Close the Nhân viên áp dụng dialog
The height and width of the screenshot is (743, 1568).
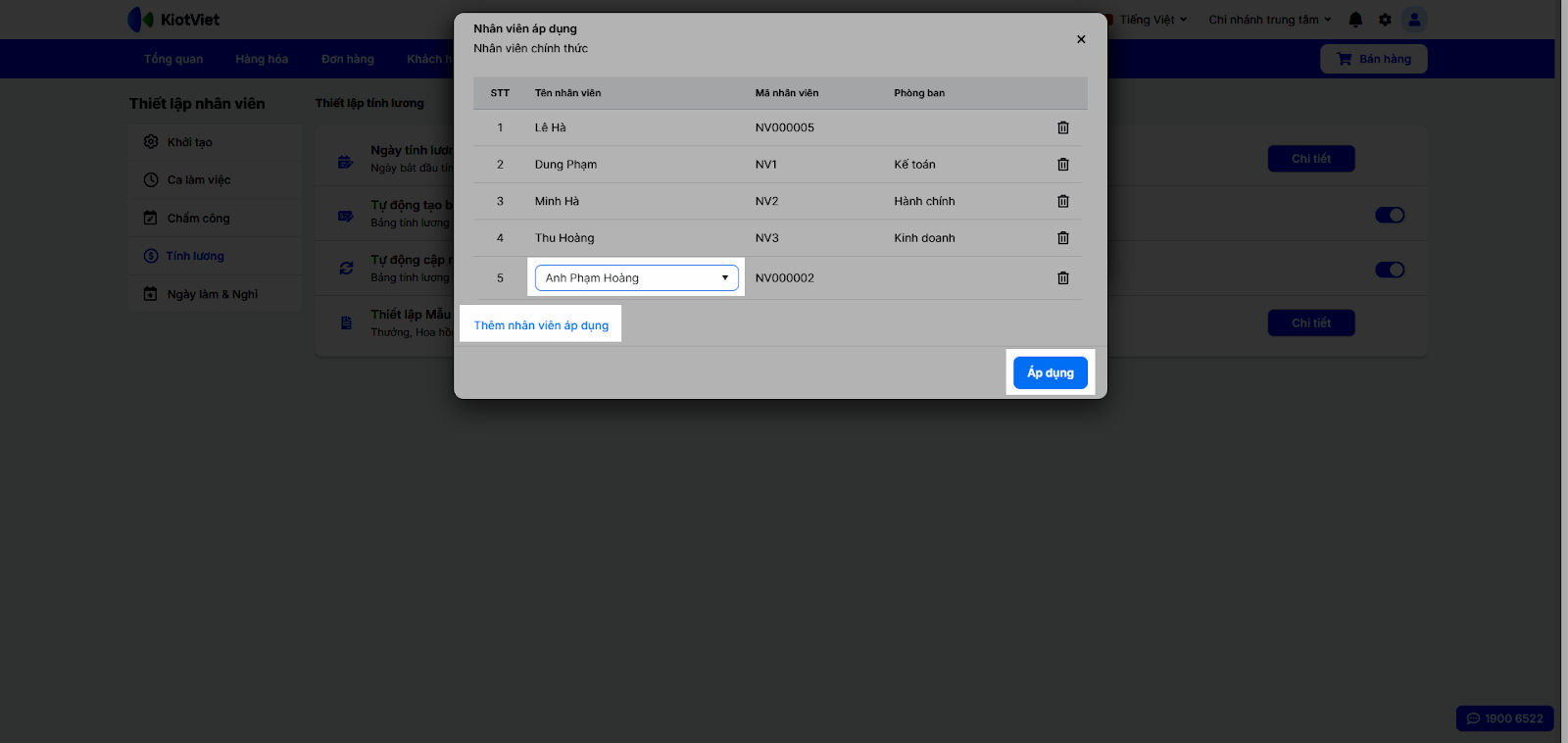point(1081,39)
